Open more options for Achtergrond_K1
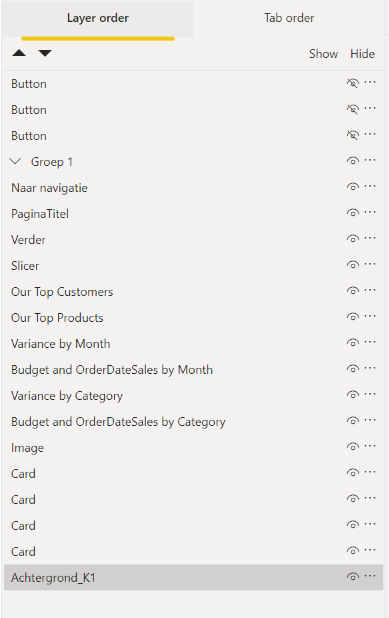This screenshot has height=618, width=389. (x=370, y=576)
